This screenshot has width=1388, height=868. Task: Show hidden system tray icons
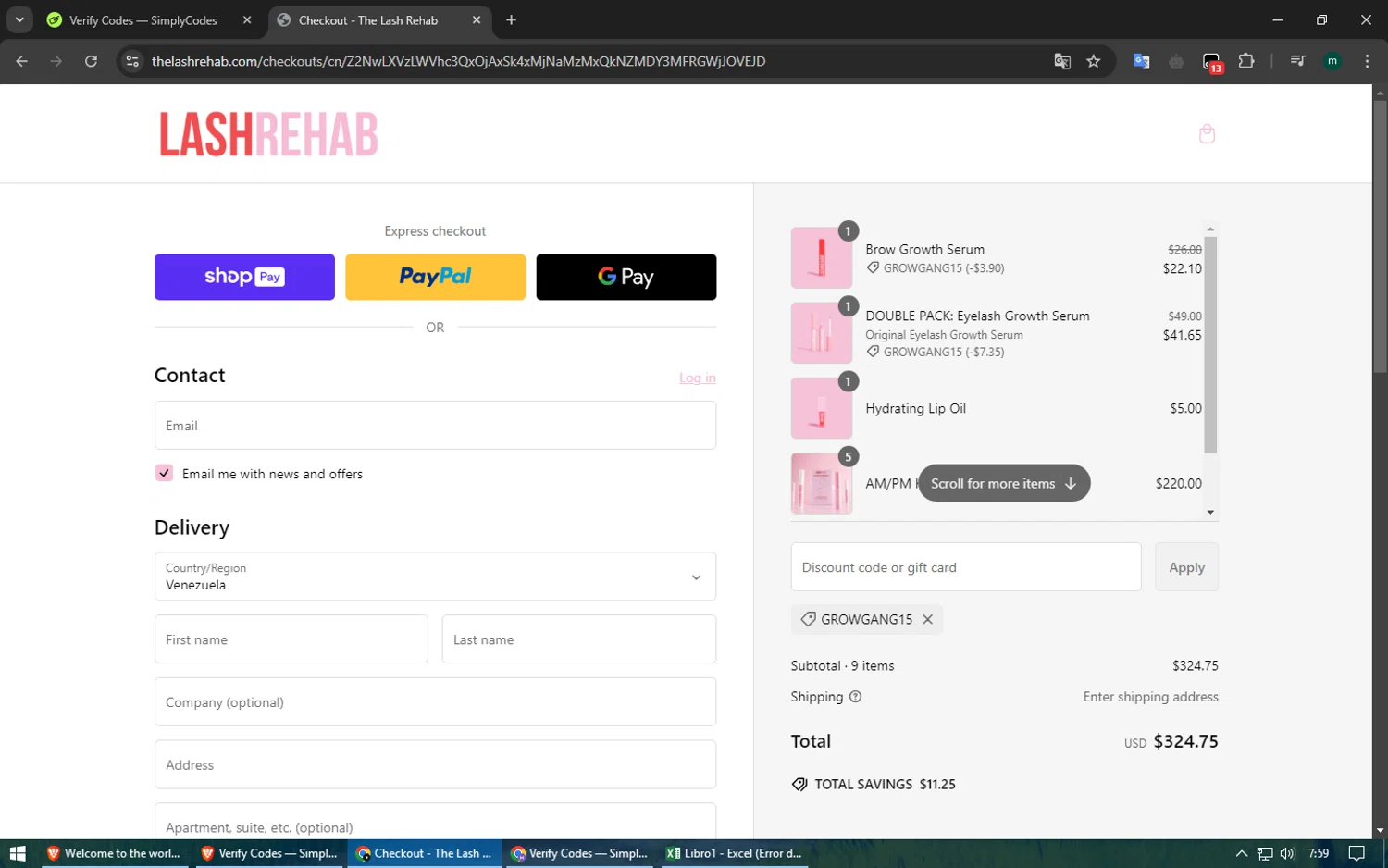[x=1242, y=853]
